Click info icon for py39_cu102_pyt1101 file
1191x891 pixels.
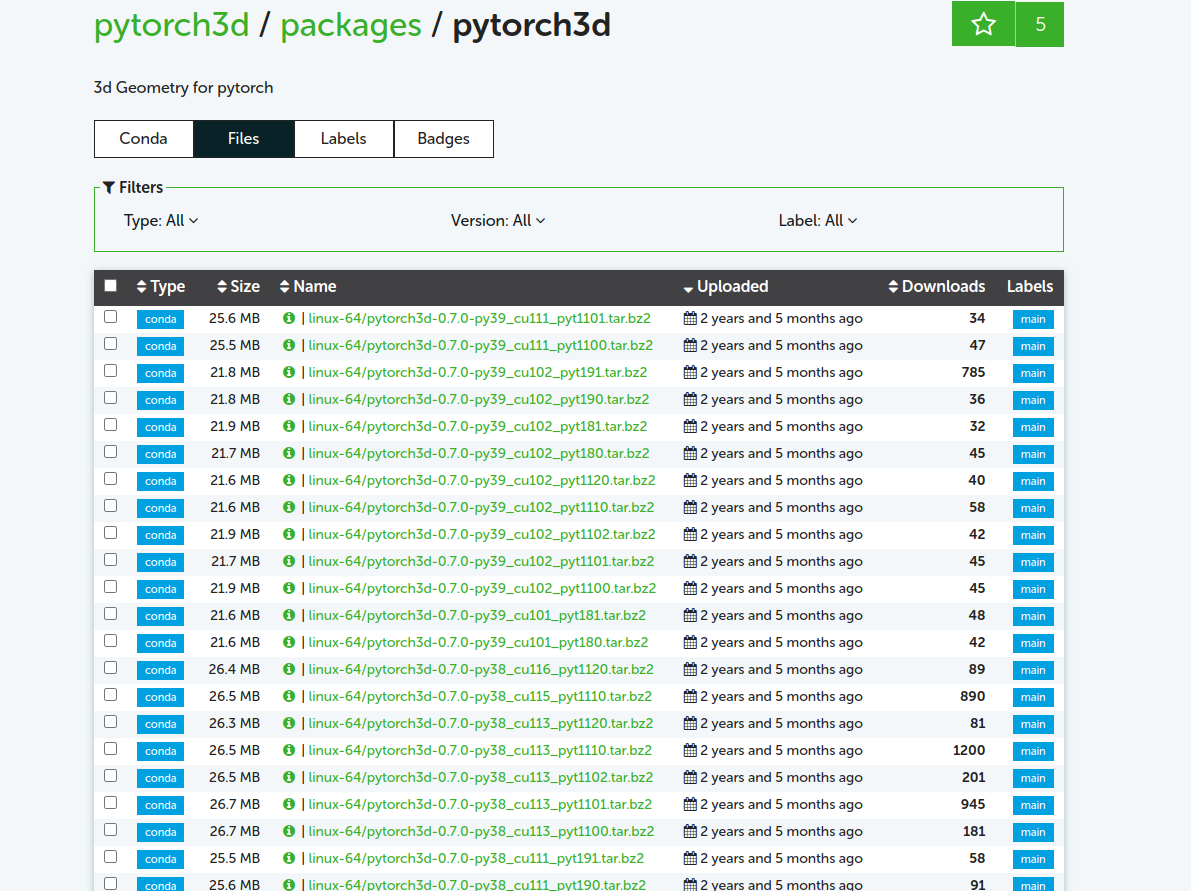[x=289, y=561]
